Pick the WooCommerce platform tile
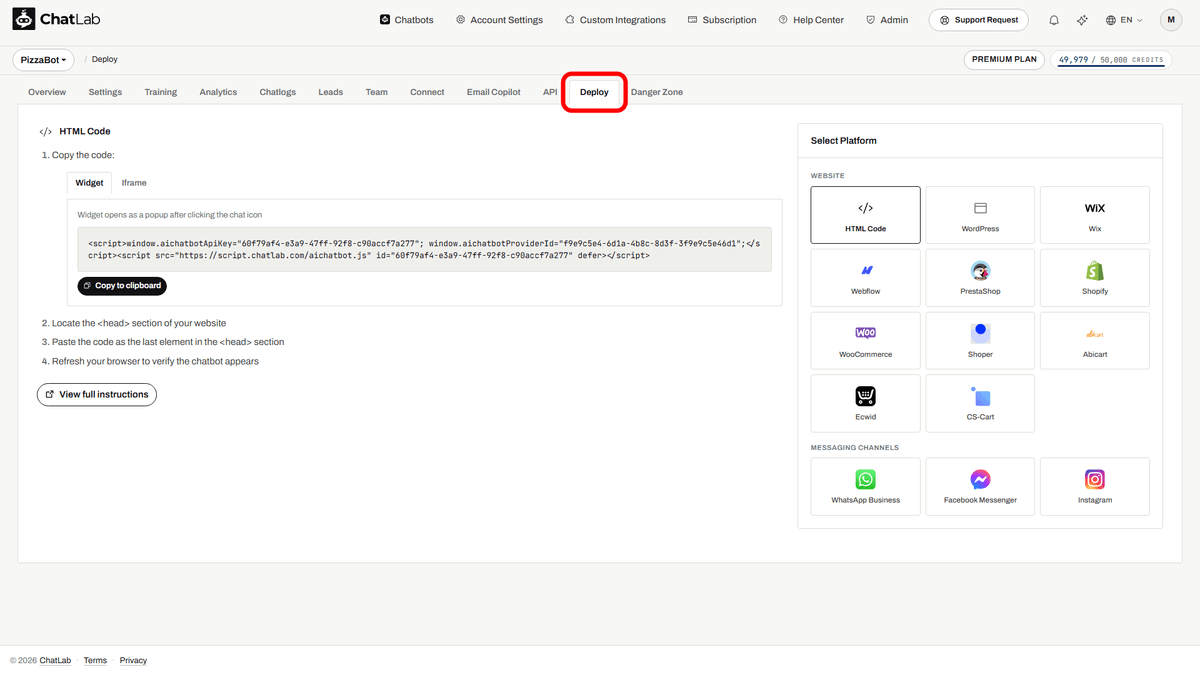1200x675 pixels. tap(865, 341)
